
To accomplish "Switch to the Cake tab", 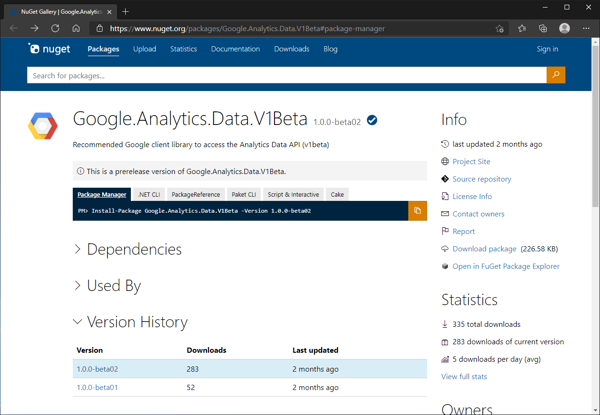I will pyautogui.click(x=337, y=194).
